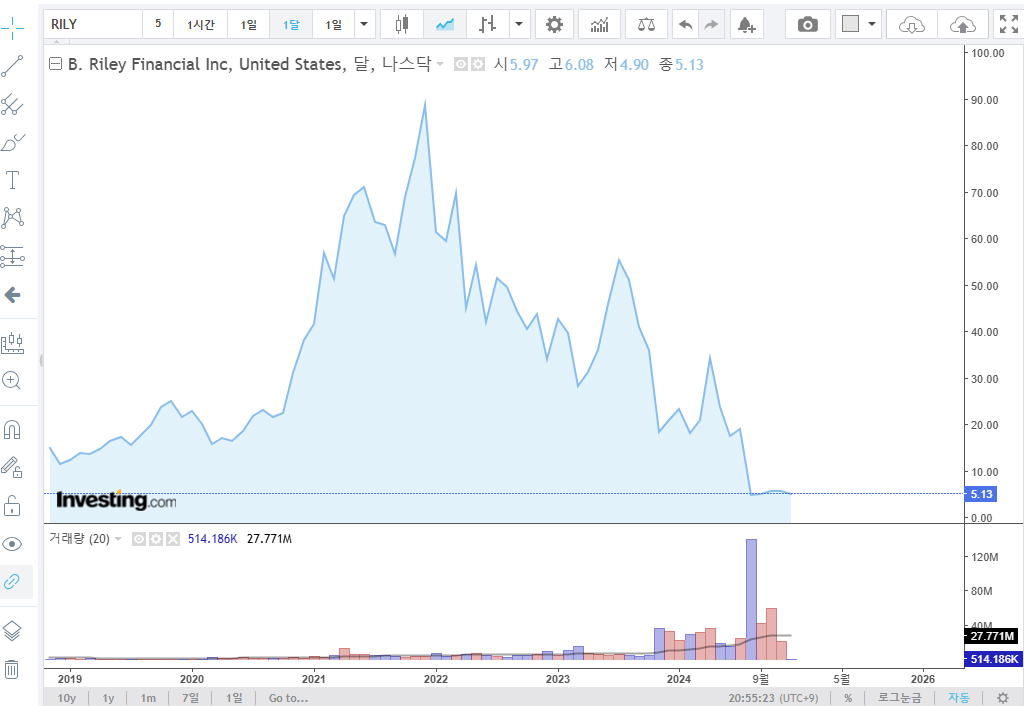Redo the last action
The image size is (1024, 706).
(711, 25)
